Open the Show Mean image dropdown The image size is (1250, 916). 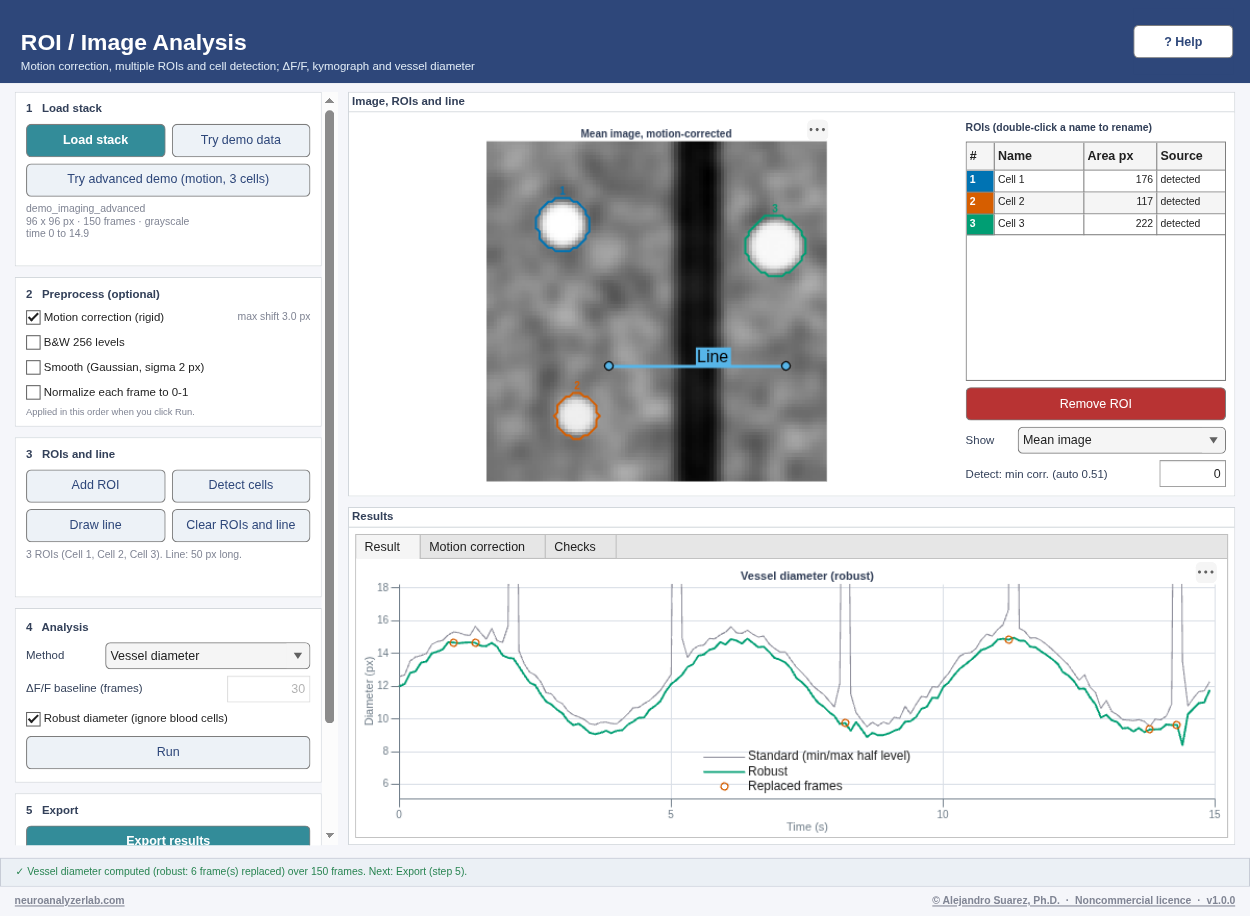click(1121, 440)
